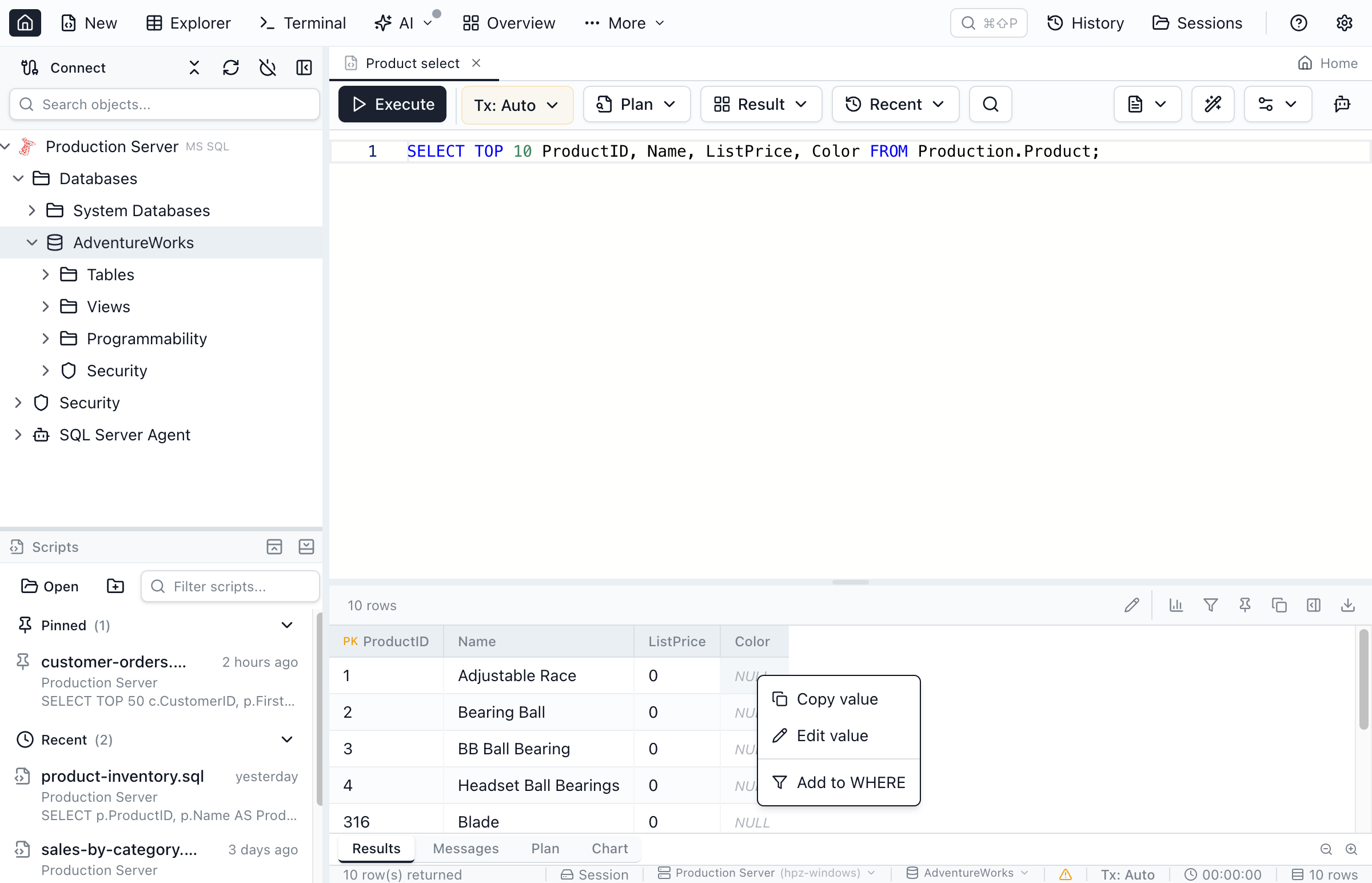
Task: Click the Execute button
Action: (x=392, y=104)
